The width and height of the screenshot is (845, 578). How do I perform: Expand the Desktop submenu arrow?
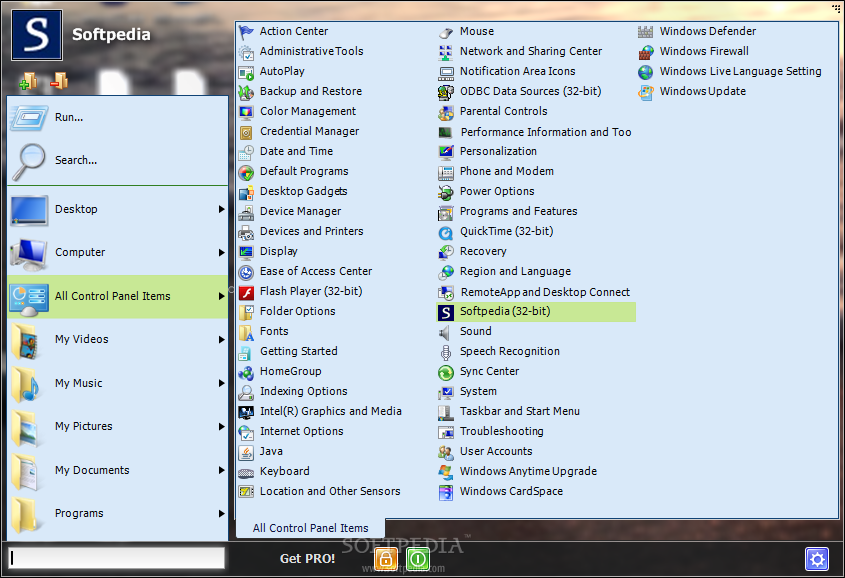tap(221, 210)
